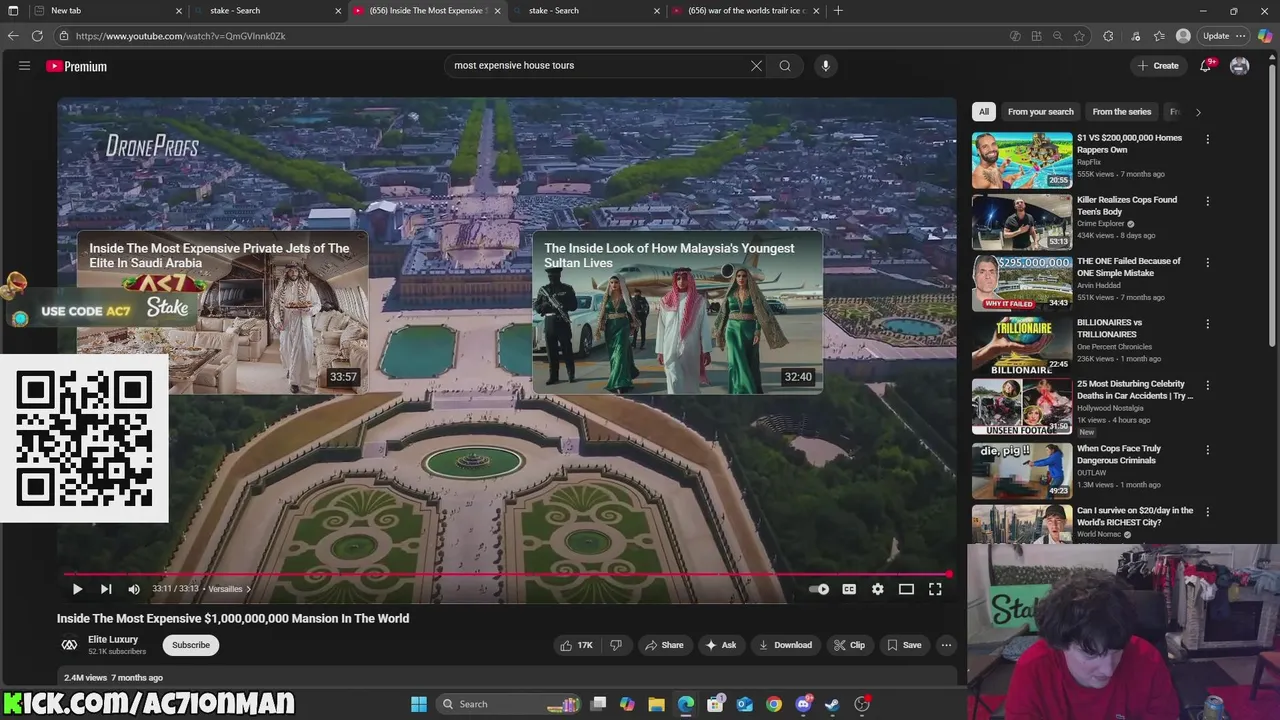Open BILLIONAIRES vs TRILLIONAIRES video title
Screen dimensions: 1280x720
(1110, 328)
